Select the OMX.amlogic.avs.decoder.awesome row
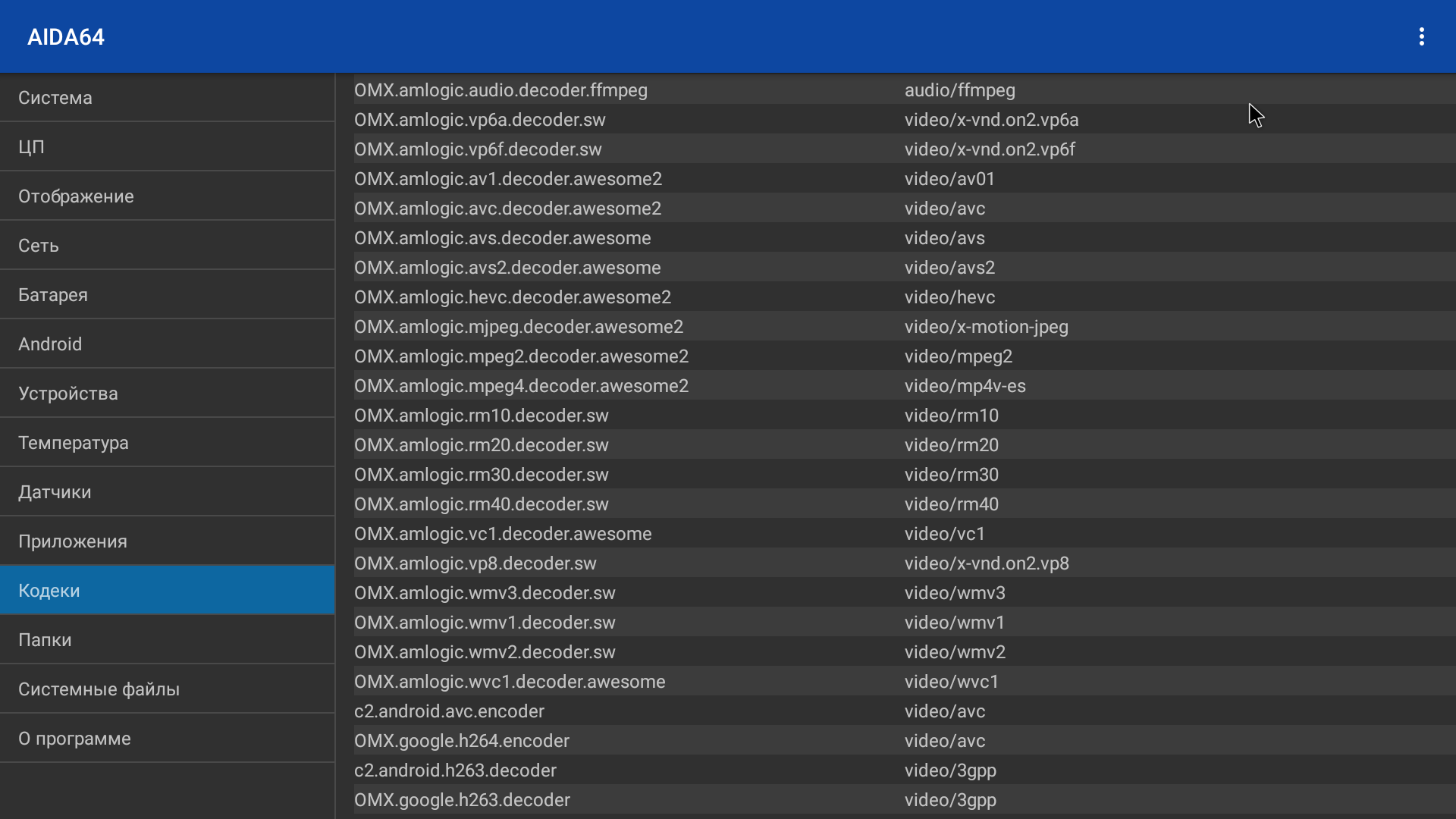 click(x=904, y=238)
